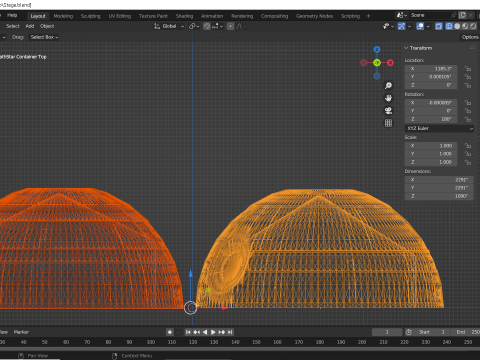Click Dimensions Z value field

coord(439,196)
